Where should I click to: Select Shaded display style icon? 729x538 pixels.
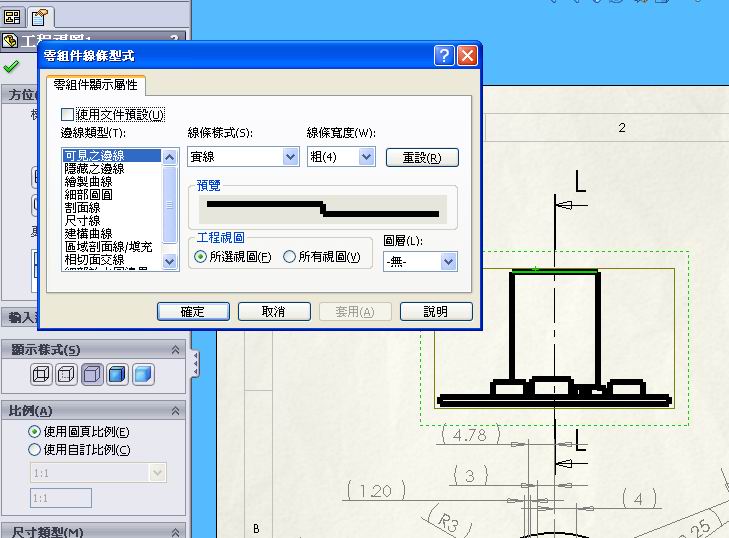coord(143,374)
